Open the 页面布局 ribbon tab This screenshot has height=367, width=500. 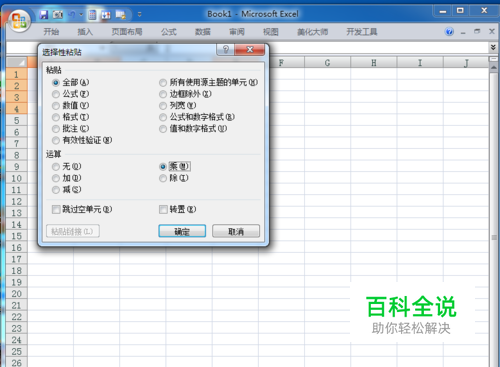(127, 32)
